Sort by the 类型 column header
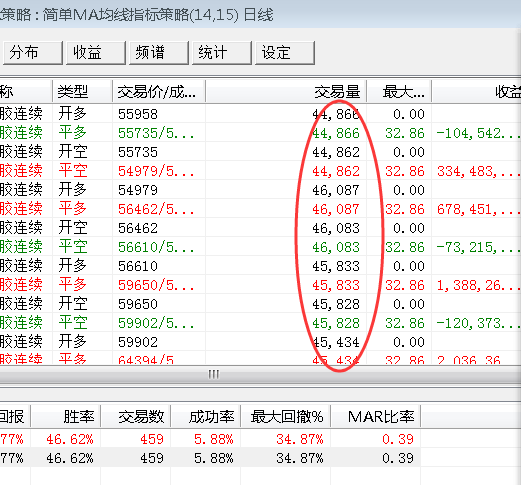Screen dimensions: 521x485 point(82,92)
